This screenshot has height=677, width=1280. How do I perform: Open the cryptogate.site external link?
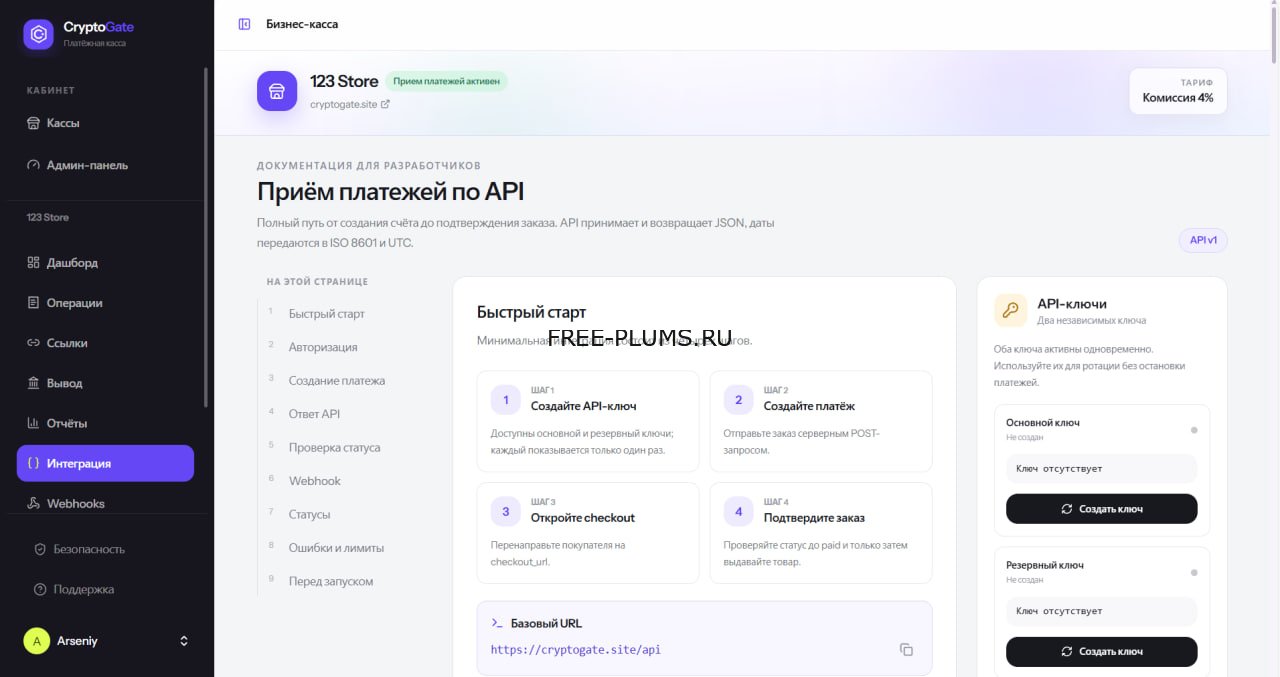(350, 104)
